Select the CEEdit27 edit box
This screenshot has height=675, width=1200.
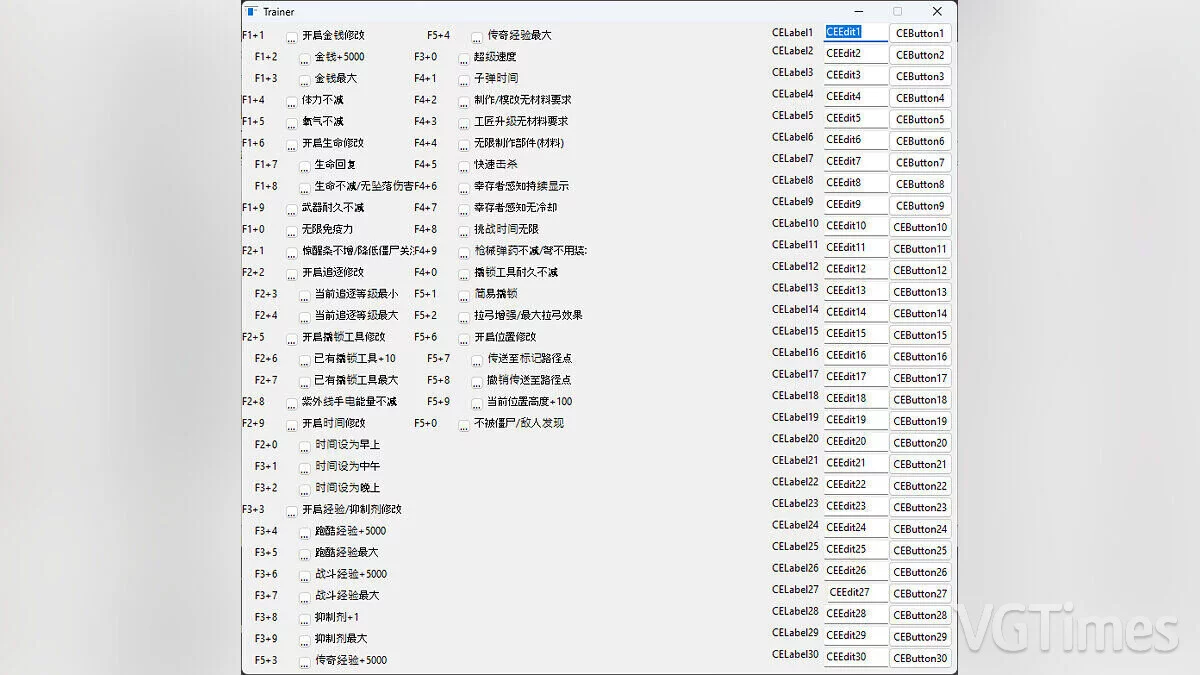click(x=856, y=593)
